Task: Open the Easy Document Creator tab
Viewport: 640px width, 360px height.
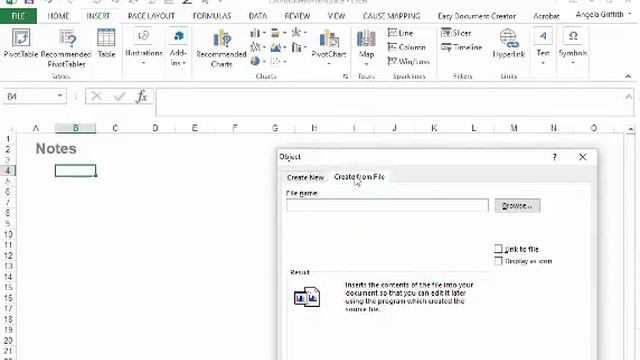Action: [477, 16]
